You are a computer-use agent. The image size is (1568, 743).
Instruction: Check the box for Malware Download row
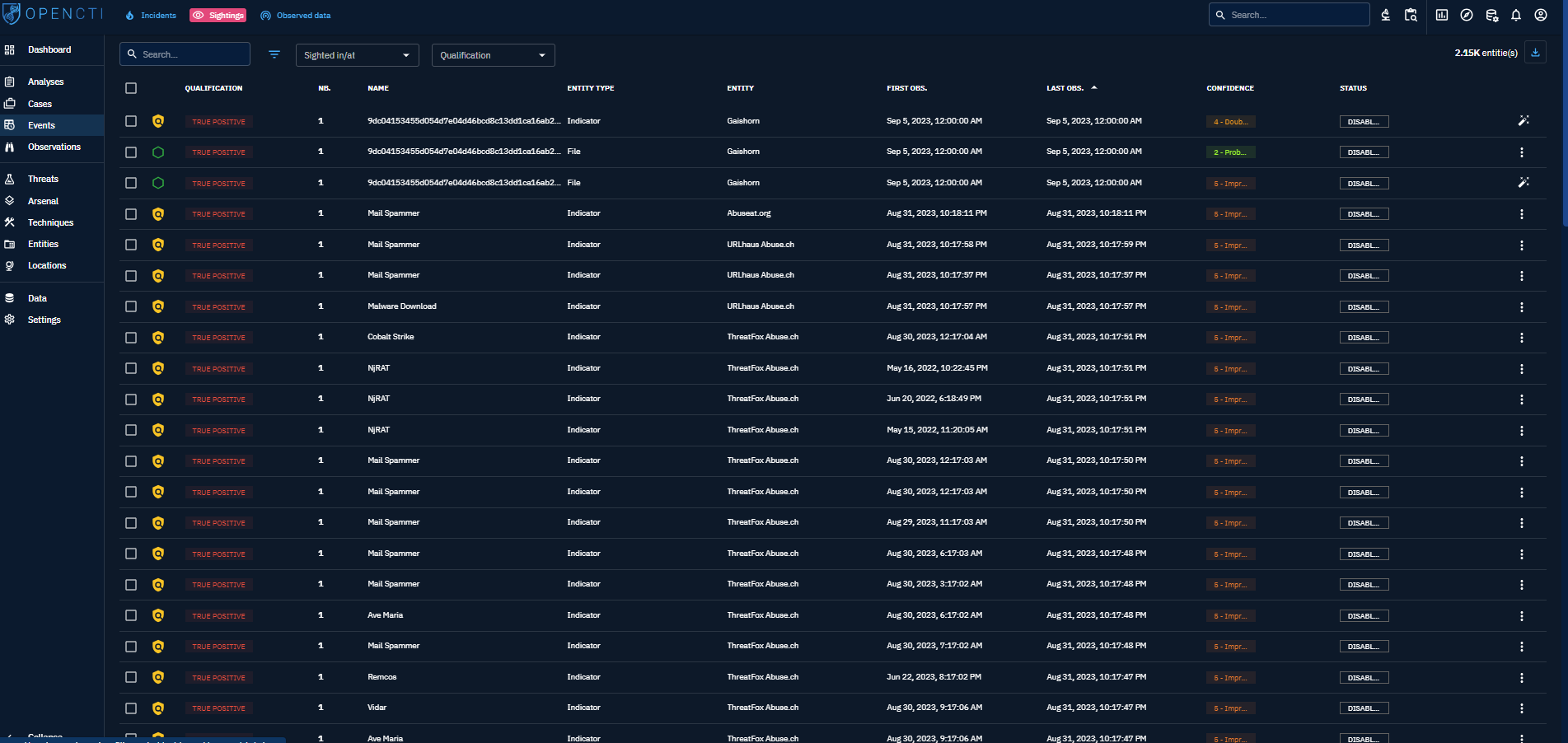(x=131, y=306)
